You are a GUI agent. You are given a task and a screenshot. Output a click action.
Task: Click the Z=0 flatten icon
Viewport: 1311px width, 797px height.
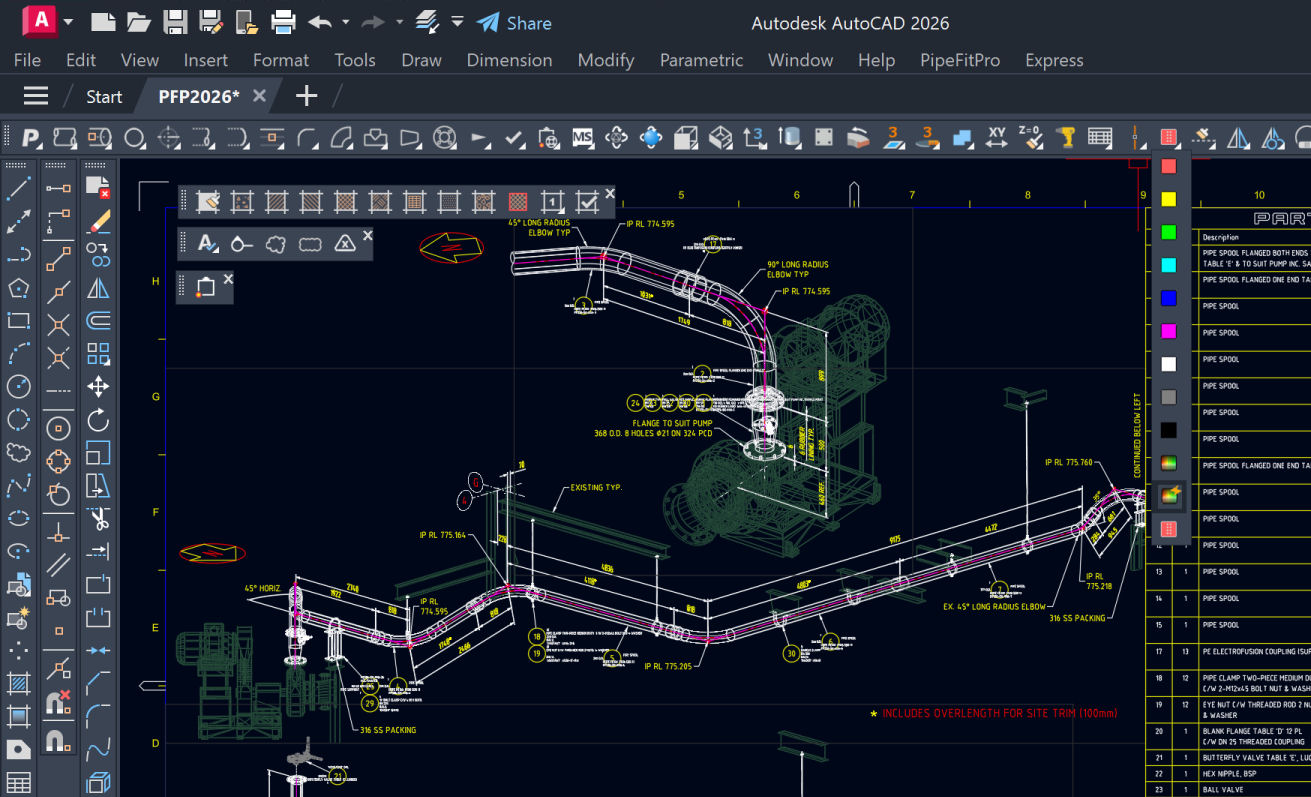point(1030,137)
